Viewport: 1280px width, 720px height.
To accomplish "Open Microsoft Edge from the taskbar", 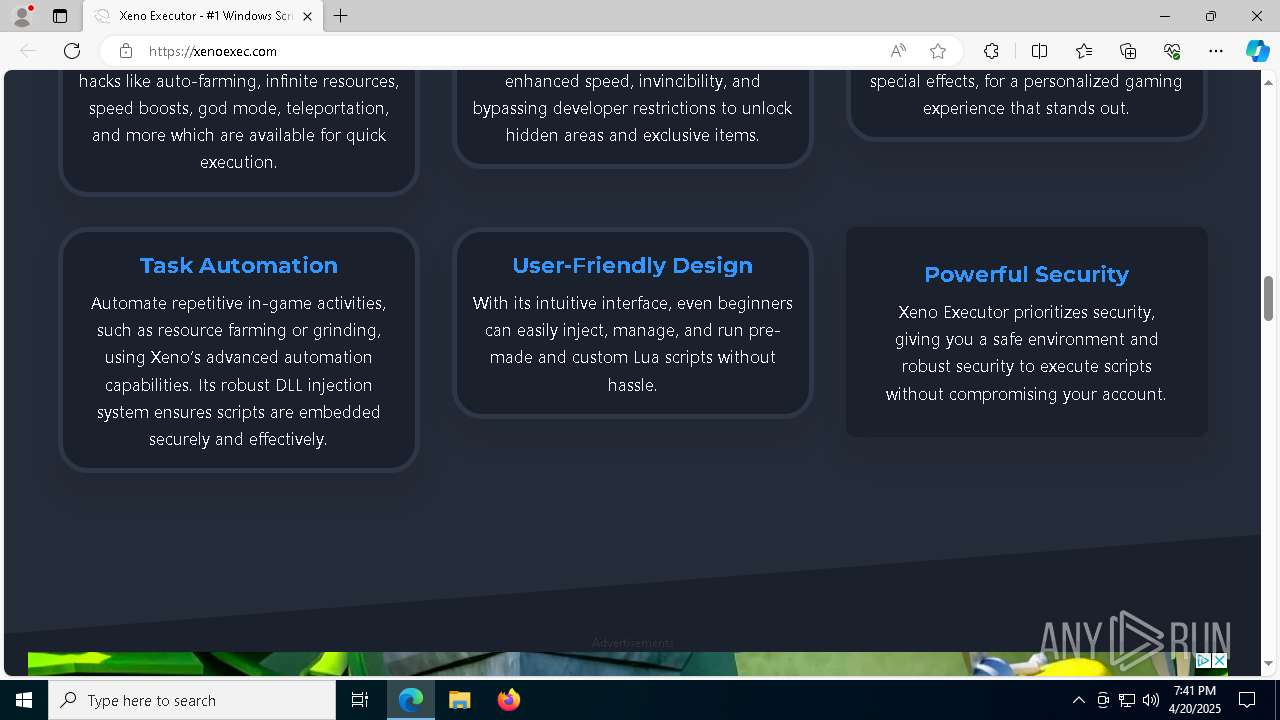I will click(411, 700).
